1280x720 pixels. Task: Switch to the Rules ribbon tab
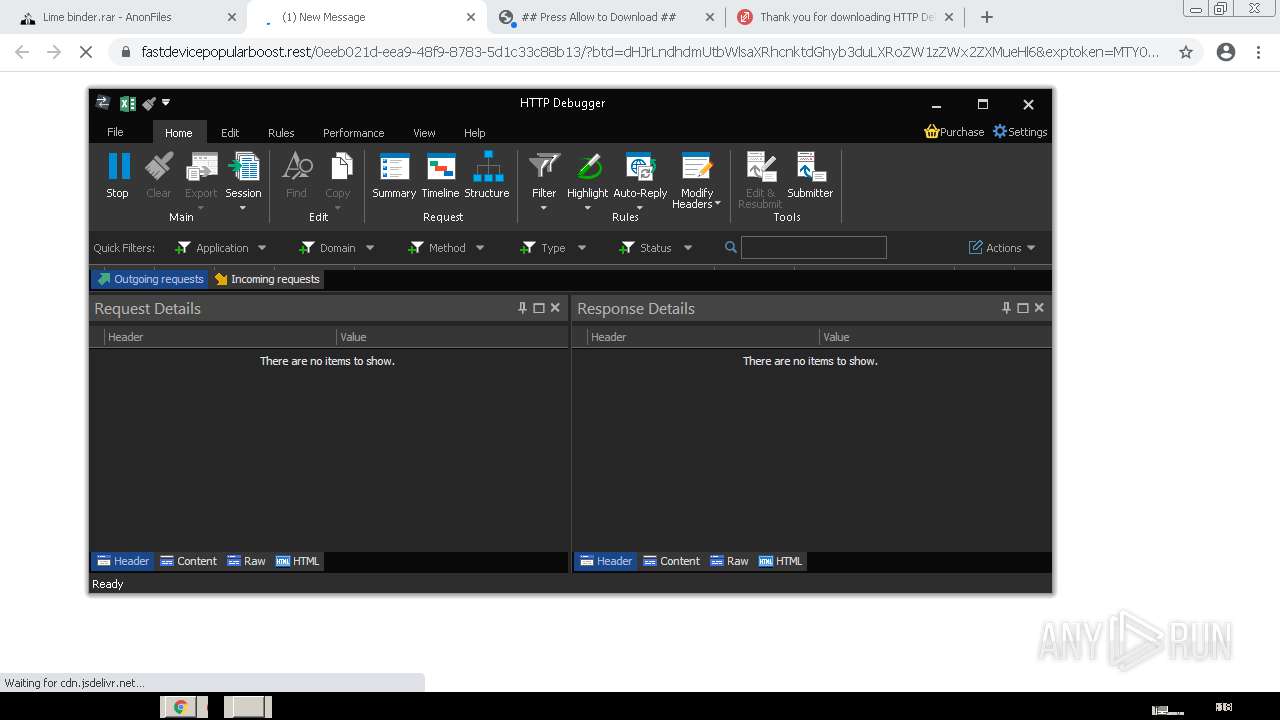[x=281, y=132]
